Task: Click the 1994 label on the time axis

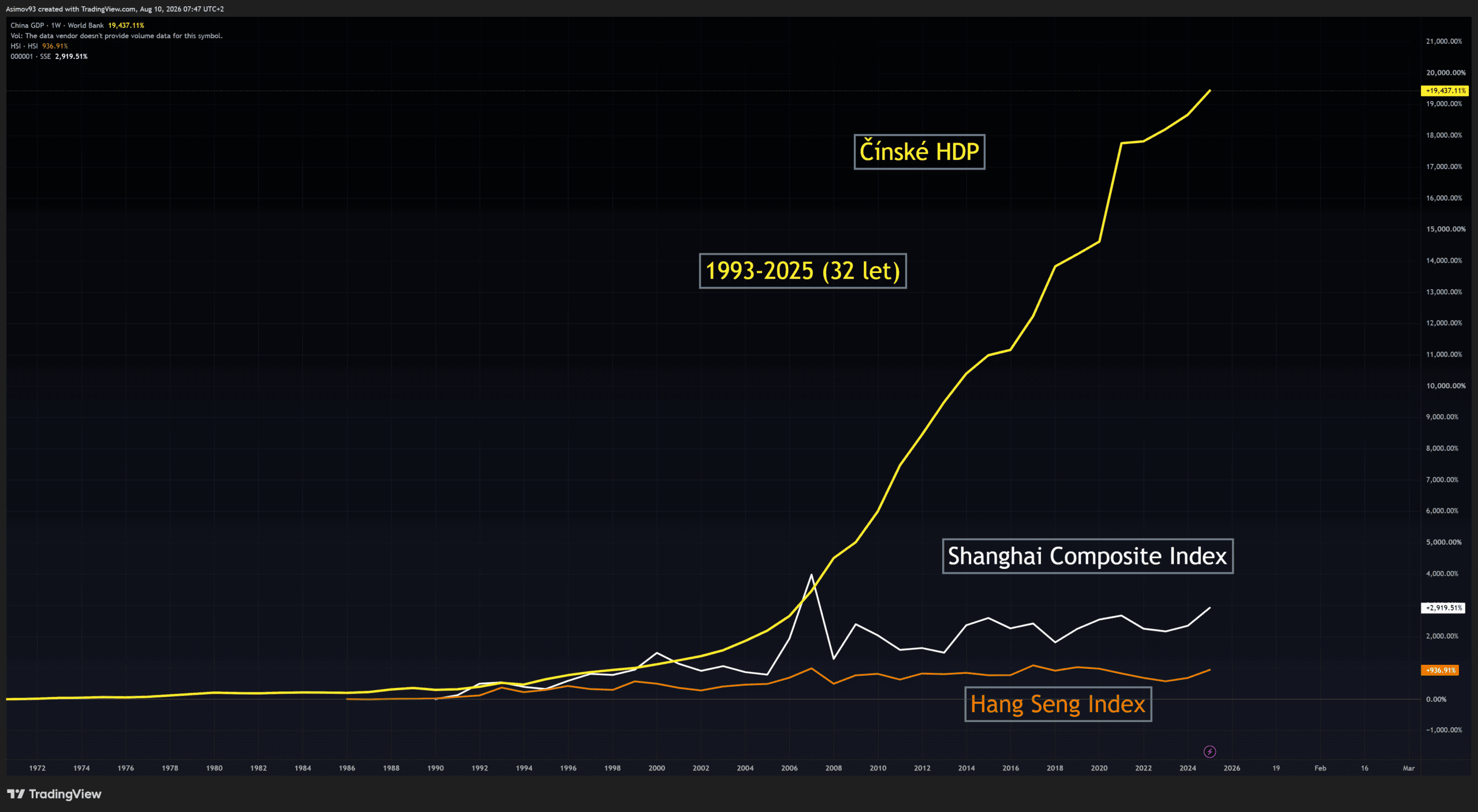Action: (524, 768)
